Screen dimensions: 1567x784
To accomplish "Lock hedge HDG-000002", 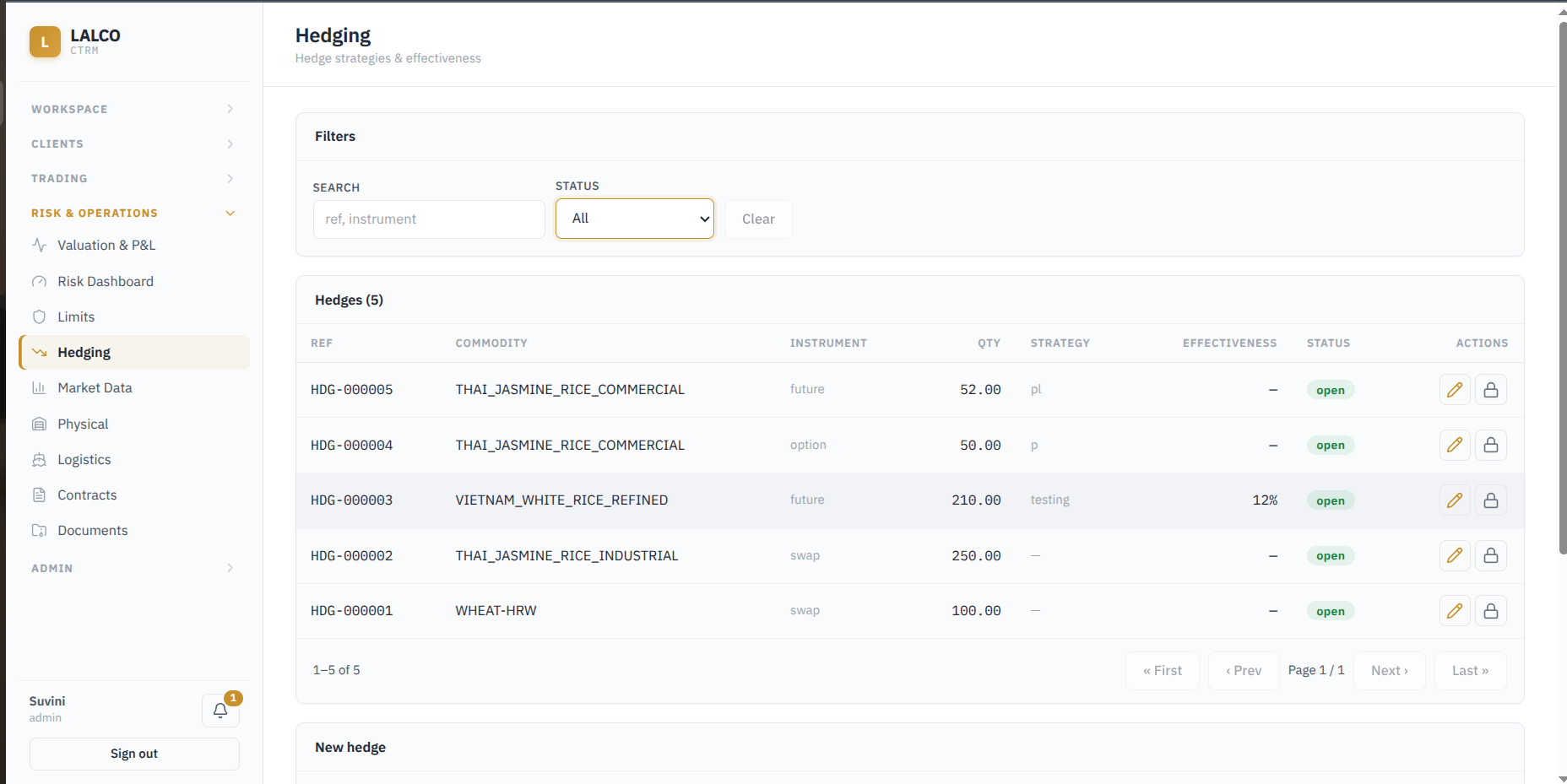I will tap(1491, 555).
